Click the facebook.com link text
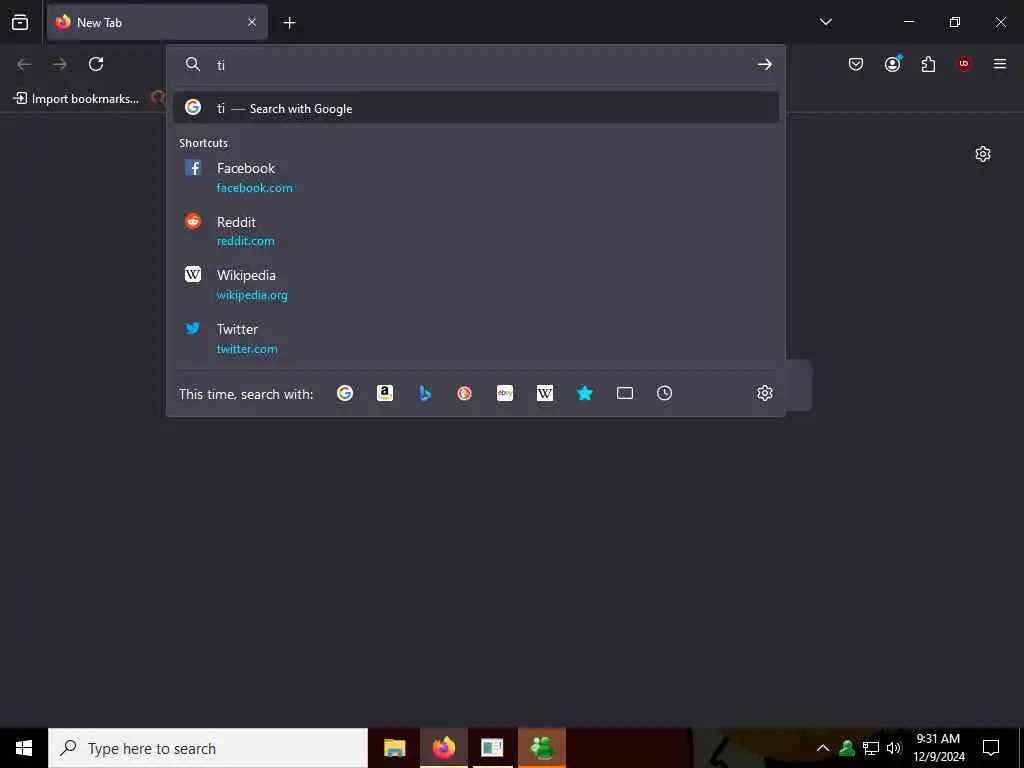 [x=254, y=188]
